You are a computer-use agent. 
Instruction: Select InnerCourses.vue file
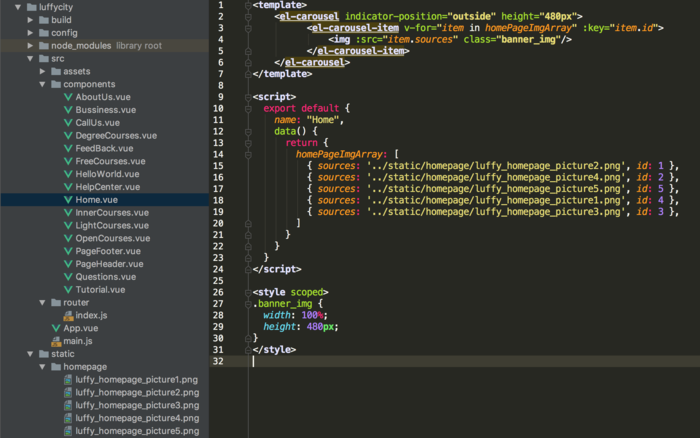(x=112, y=213)
